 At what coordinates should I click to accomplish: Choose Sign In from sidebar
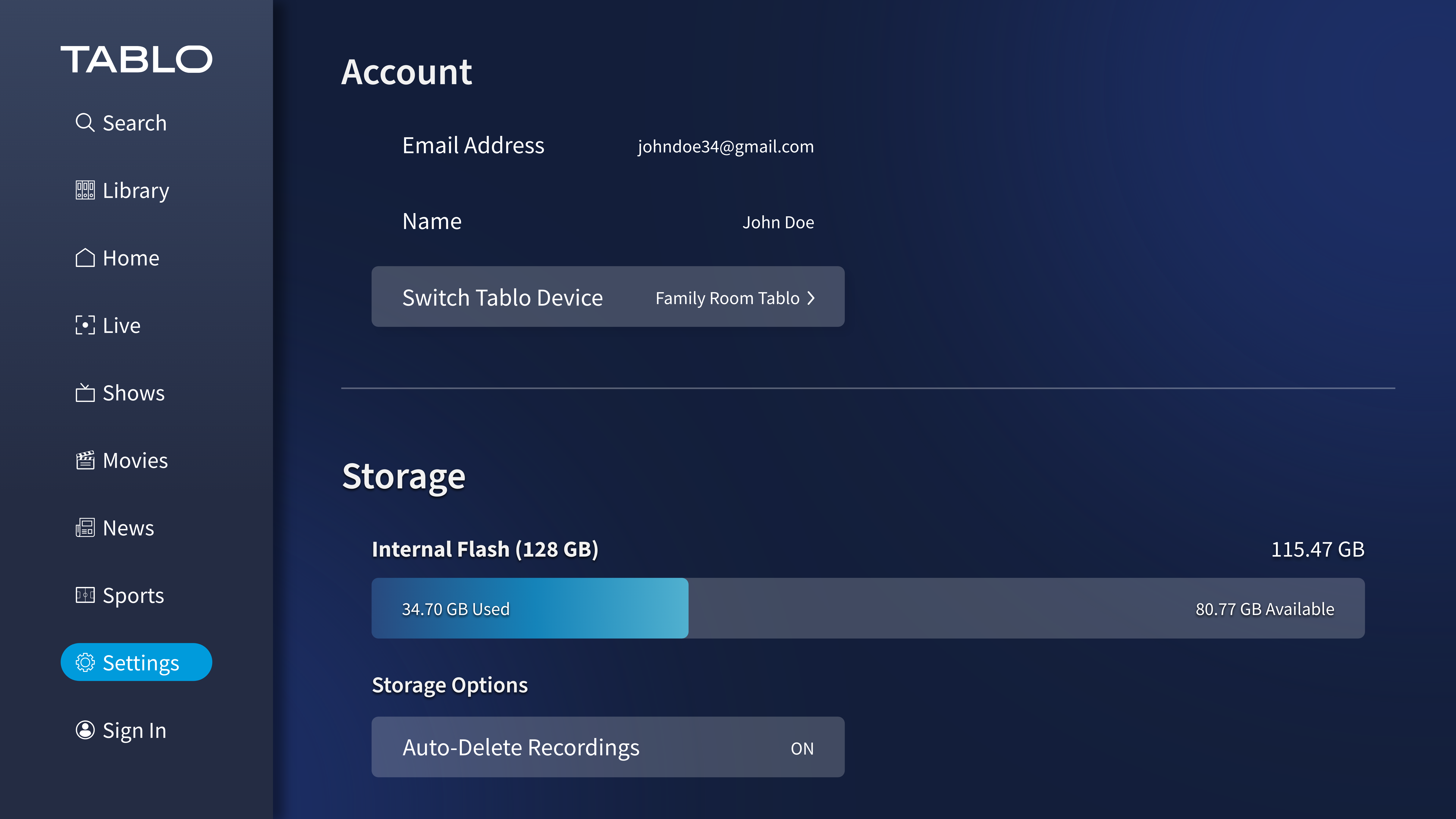(121, 730)
